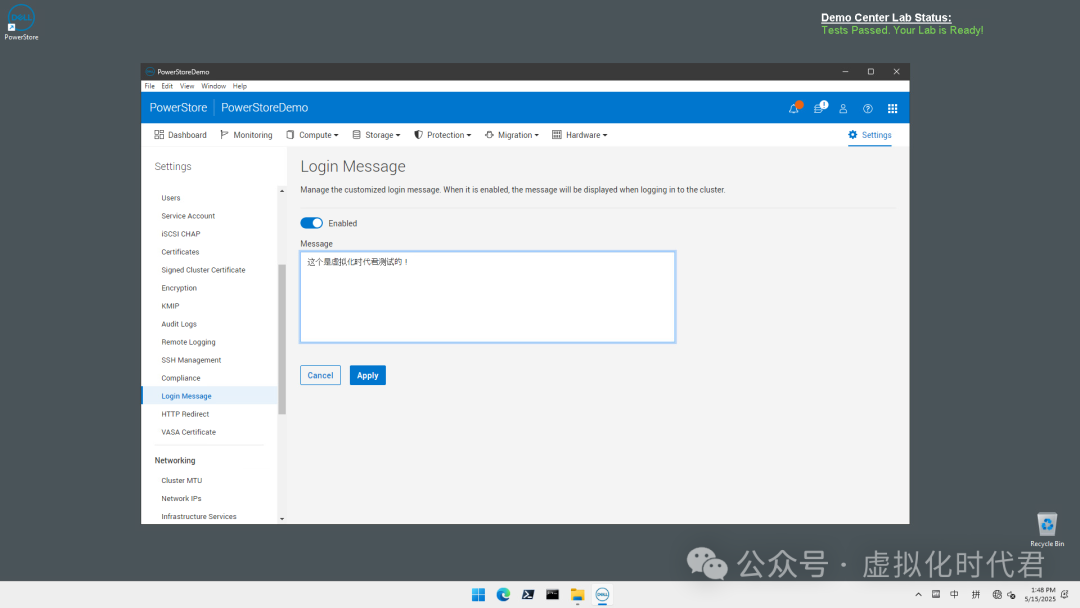Click the PowerStore desktop shortcut icon

point(21,23)
